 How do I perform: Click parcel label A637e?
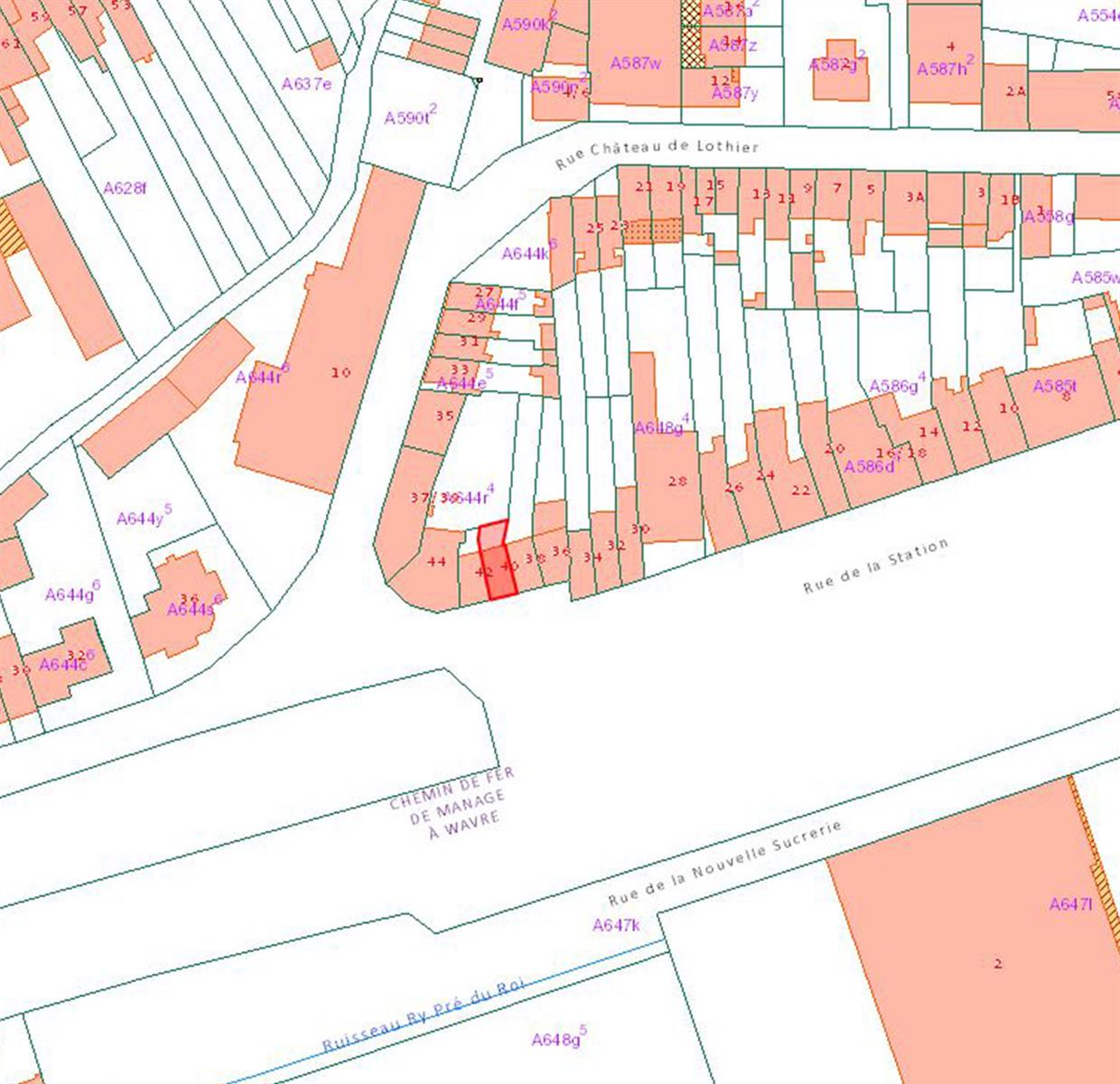tap(306, 84)
